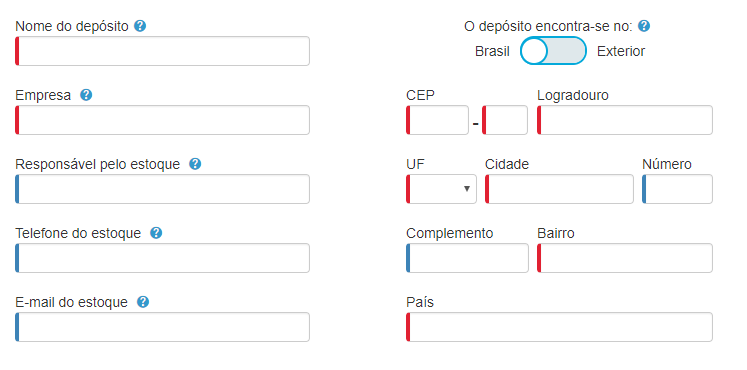This screenshot has height=370, width=747.
Task: Show help for Telefone do estoque
Action: 156,233
